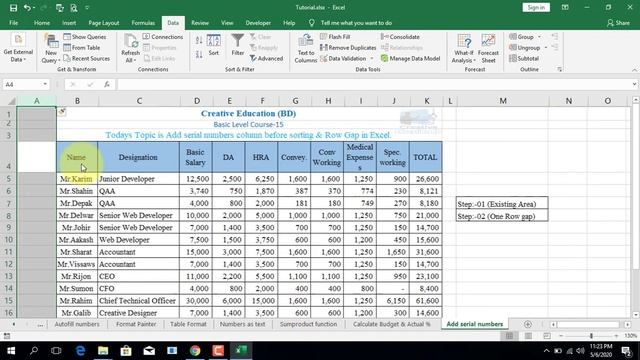Open What-If Analysis menu
This screenshot has height=360, width=640.
tap(464, 49)
